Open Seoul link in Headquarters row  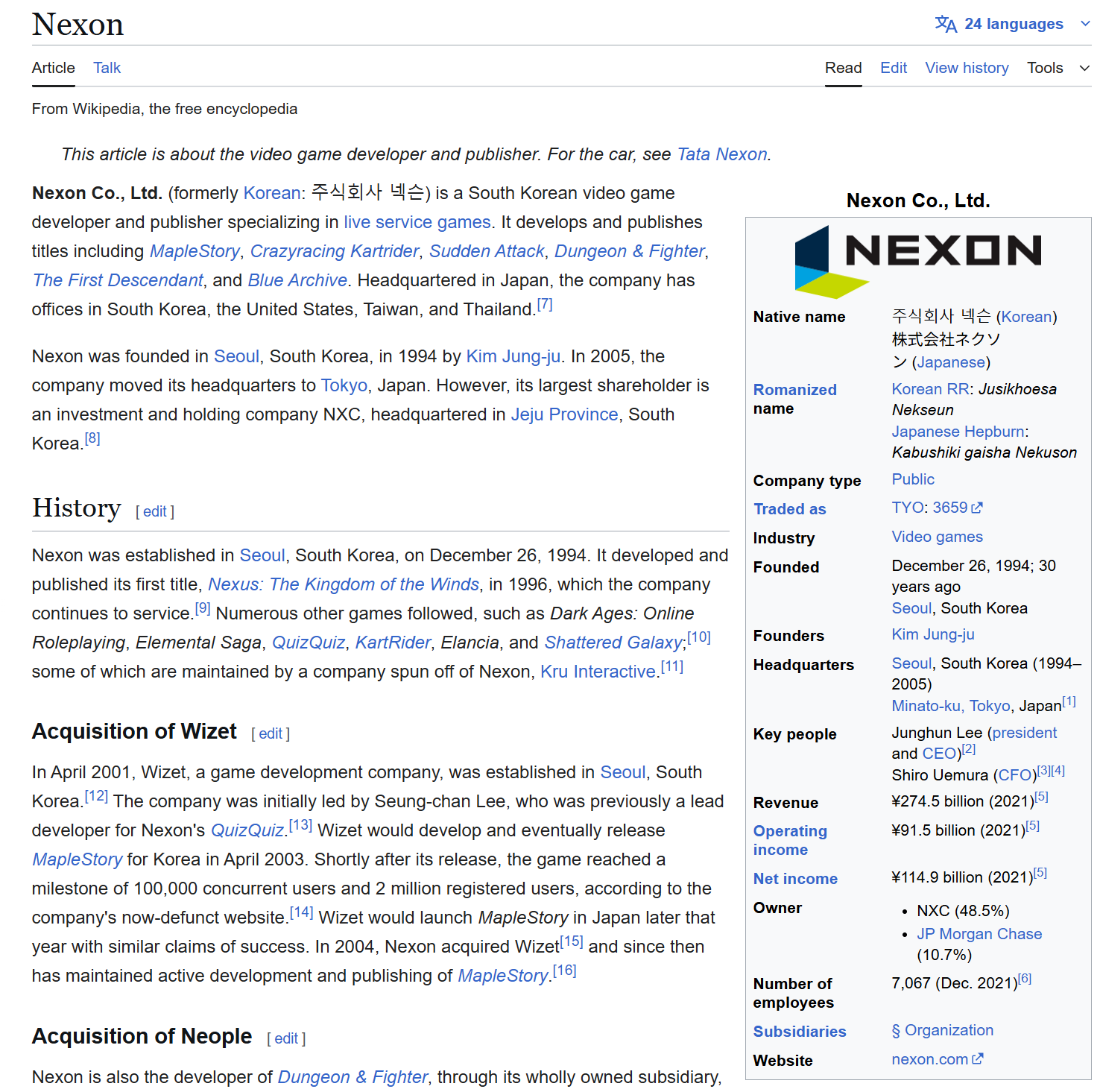point(912,663)
